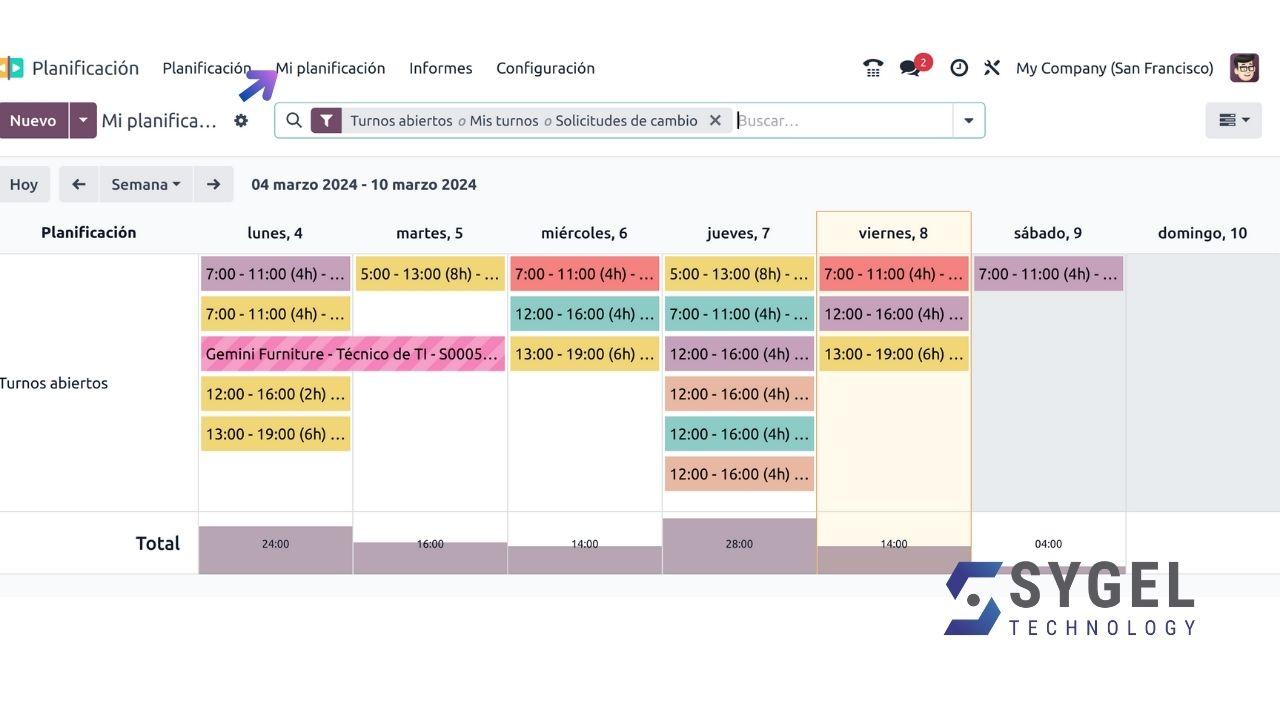Open the activities clock icon
Screen dimensions: 1280x720
(x=959, y=67)
